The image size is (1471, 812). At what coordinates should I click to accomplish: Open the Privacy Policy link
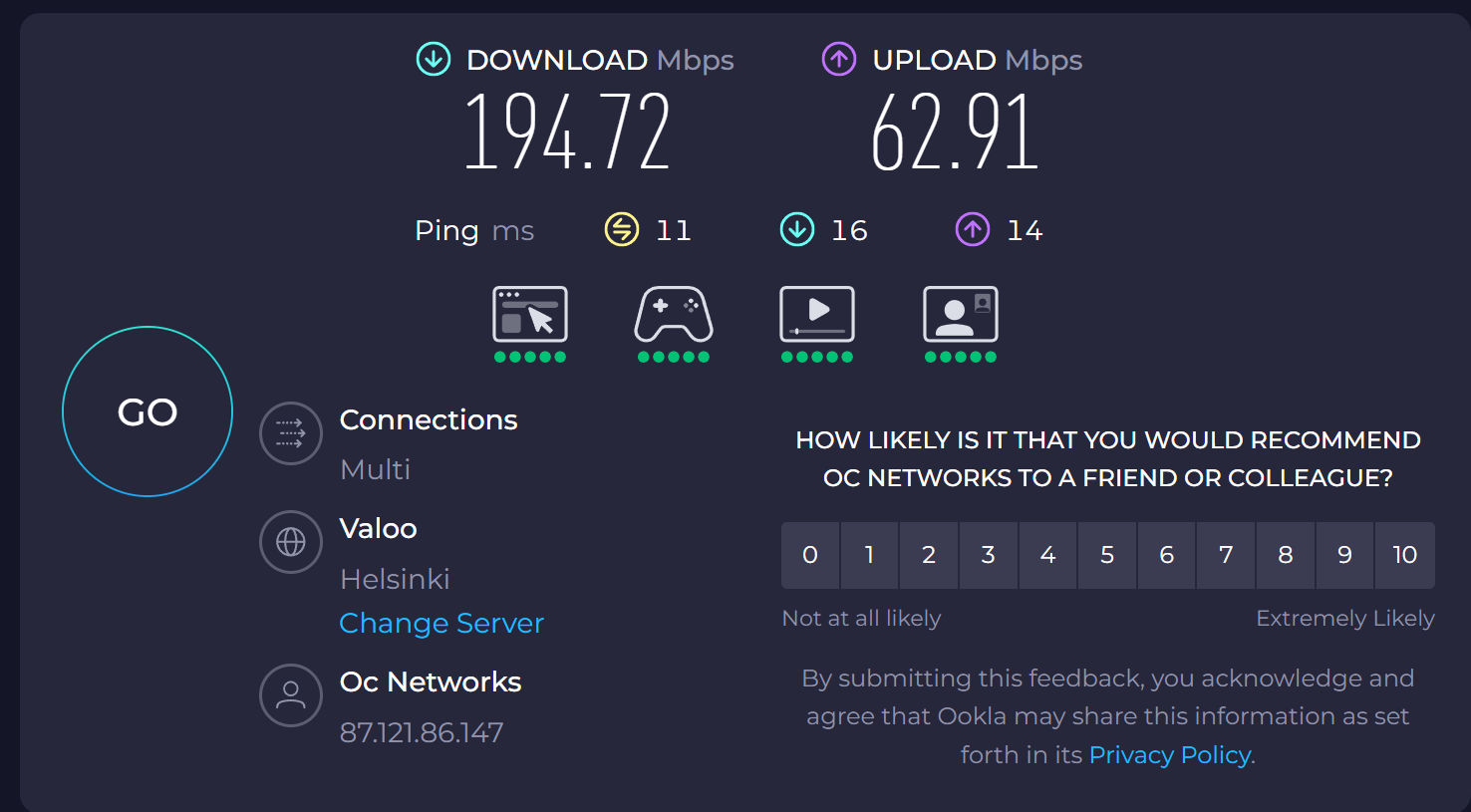coord(1170,755)
